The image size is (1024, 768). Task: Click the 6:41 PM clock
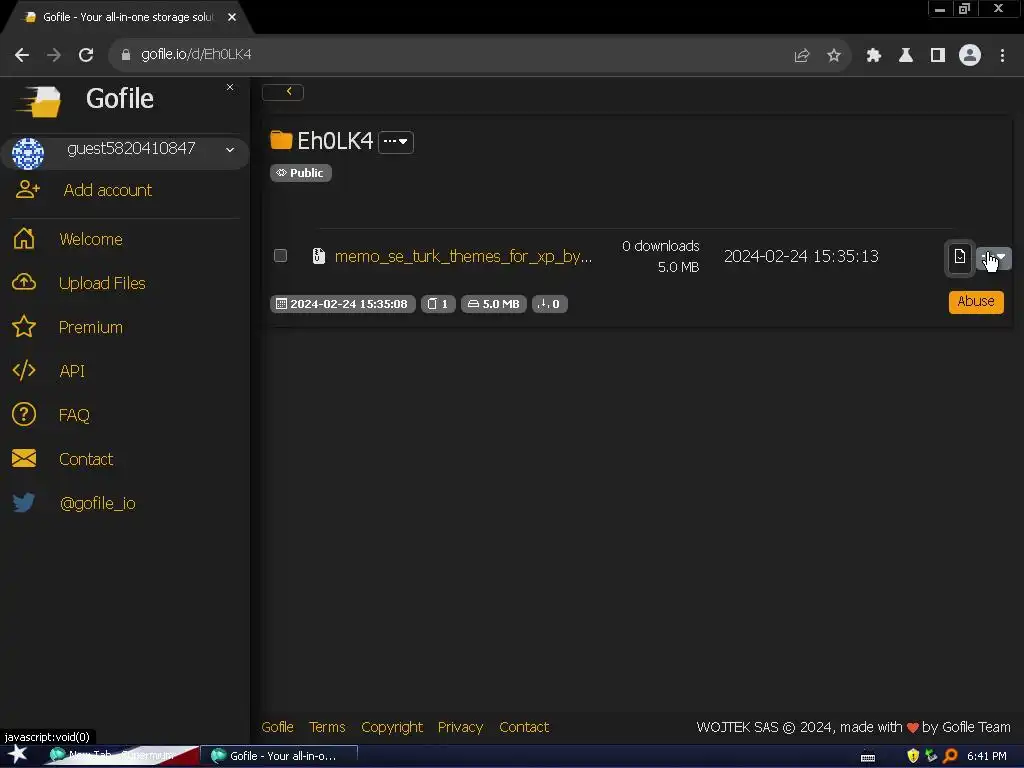(987, 756)
